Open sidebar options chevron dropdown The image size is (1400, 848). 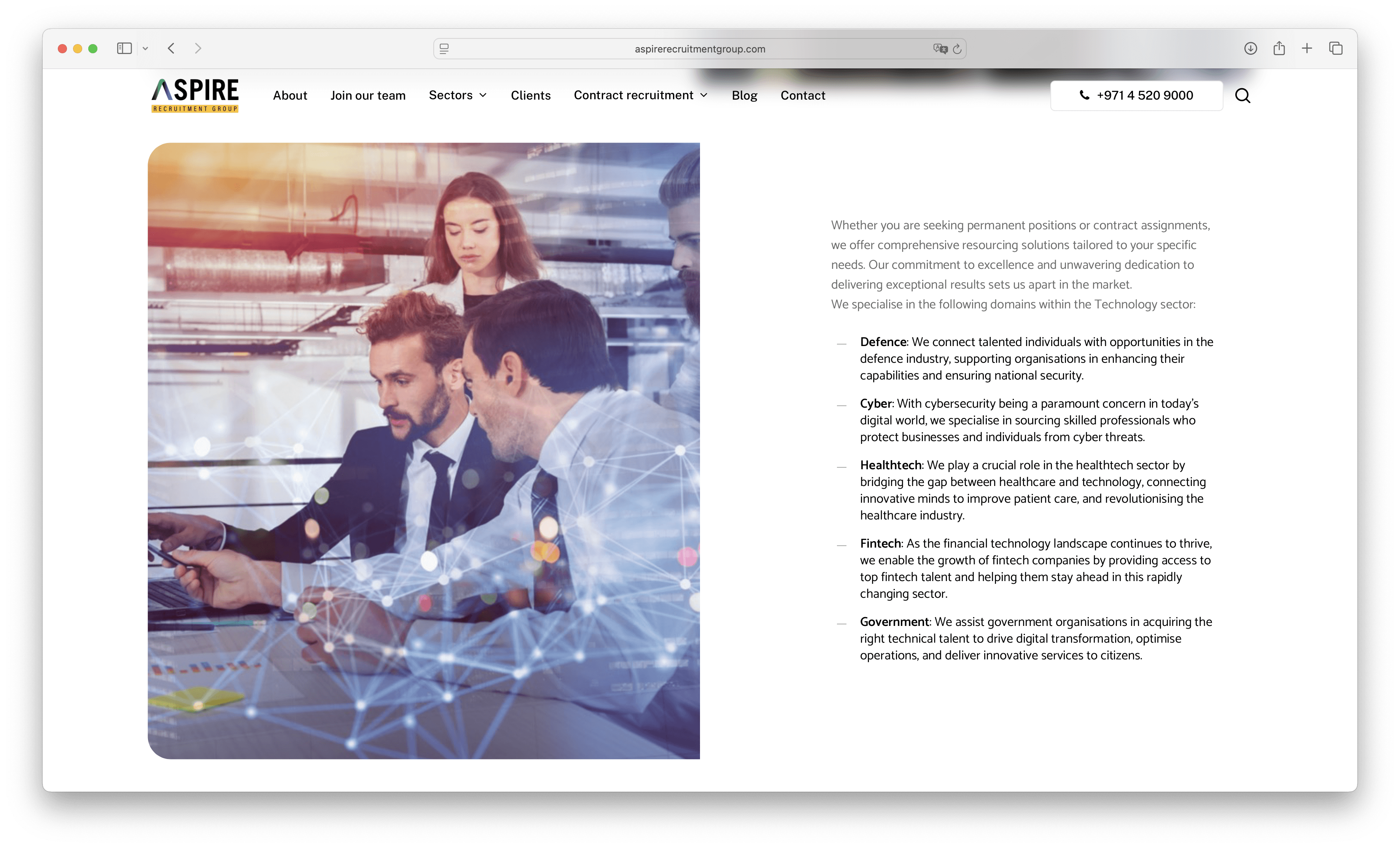click(x=145, y=49)
